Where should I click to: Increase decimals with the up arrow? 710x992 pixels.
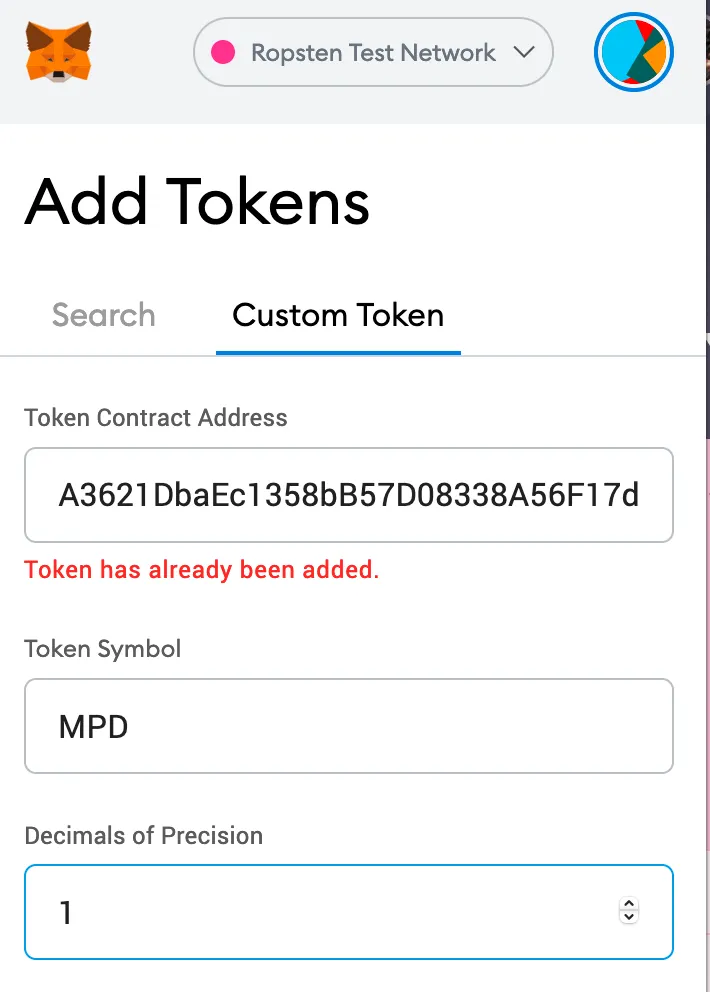point(629,905)
